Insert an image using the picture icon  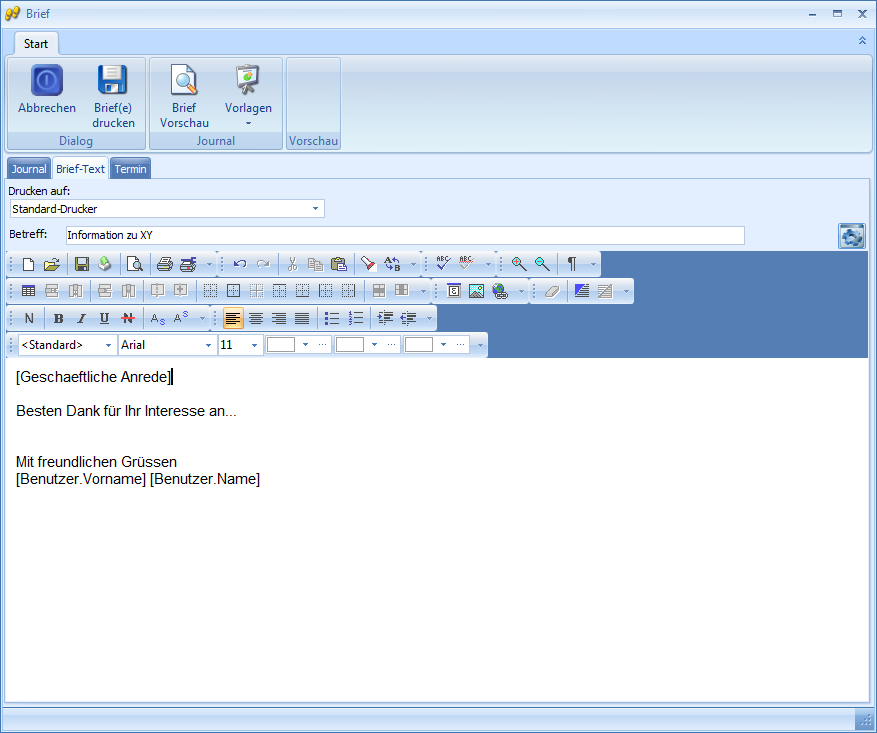(x=477, y=290)
